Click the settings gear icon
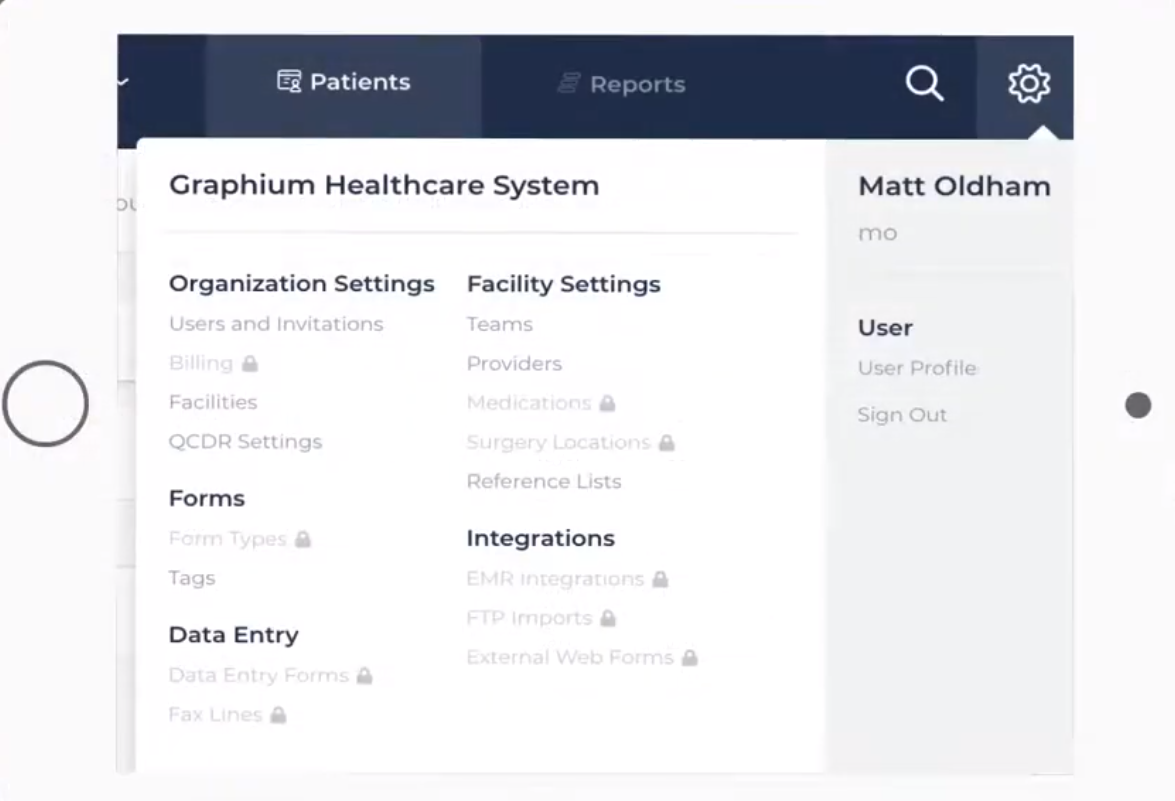Image resolution: width=1175 pixels, height=801 pixels. pyautogui.click(x=1029, y=84)
